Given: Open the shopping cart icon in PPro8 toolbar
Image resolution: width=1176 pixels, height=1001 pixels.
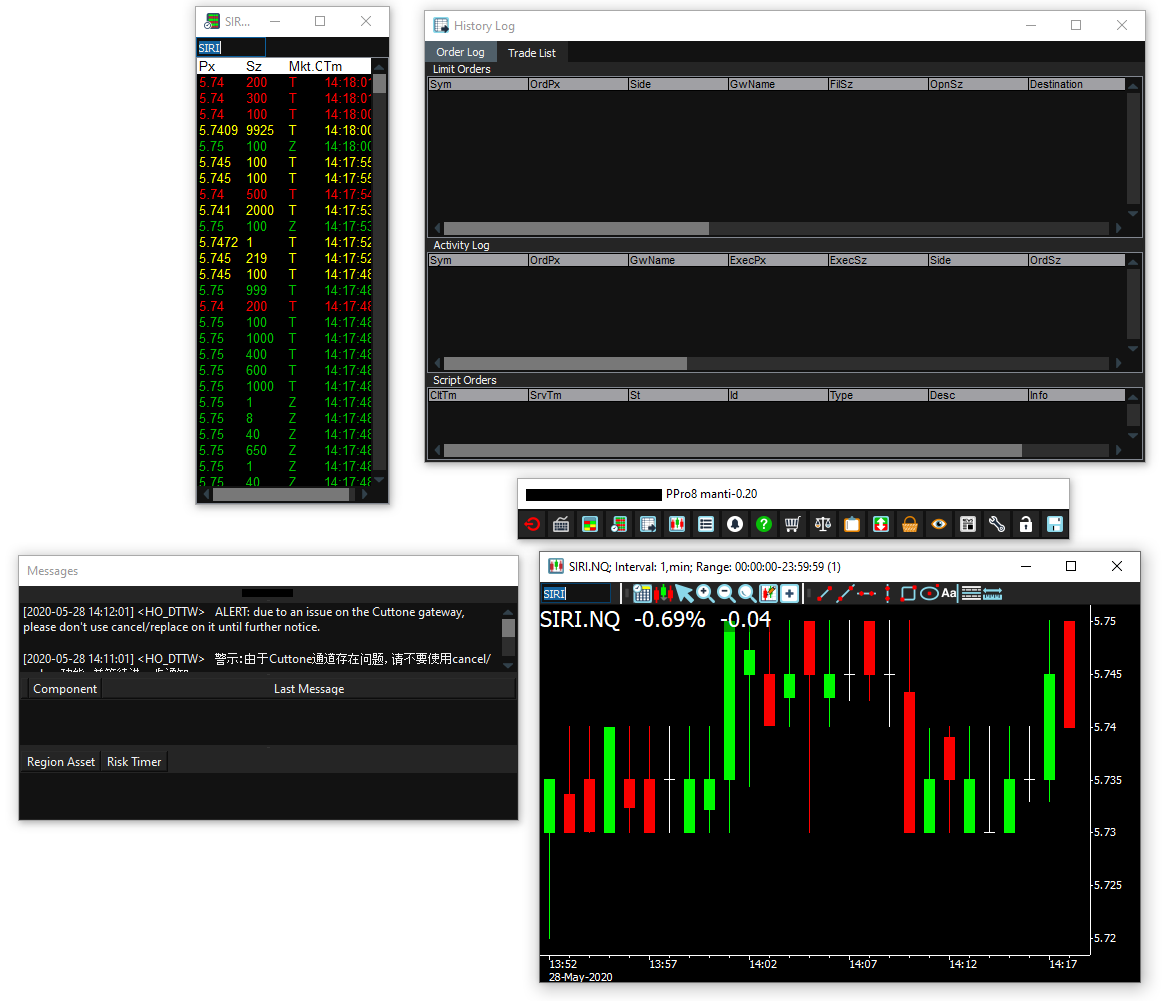Looking at the screenshot, I should (x=793, y=524).
